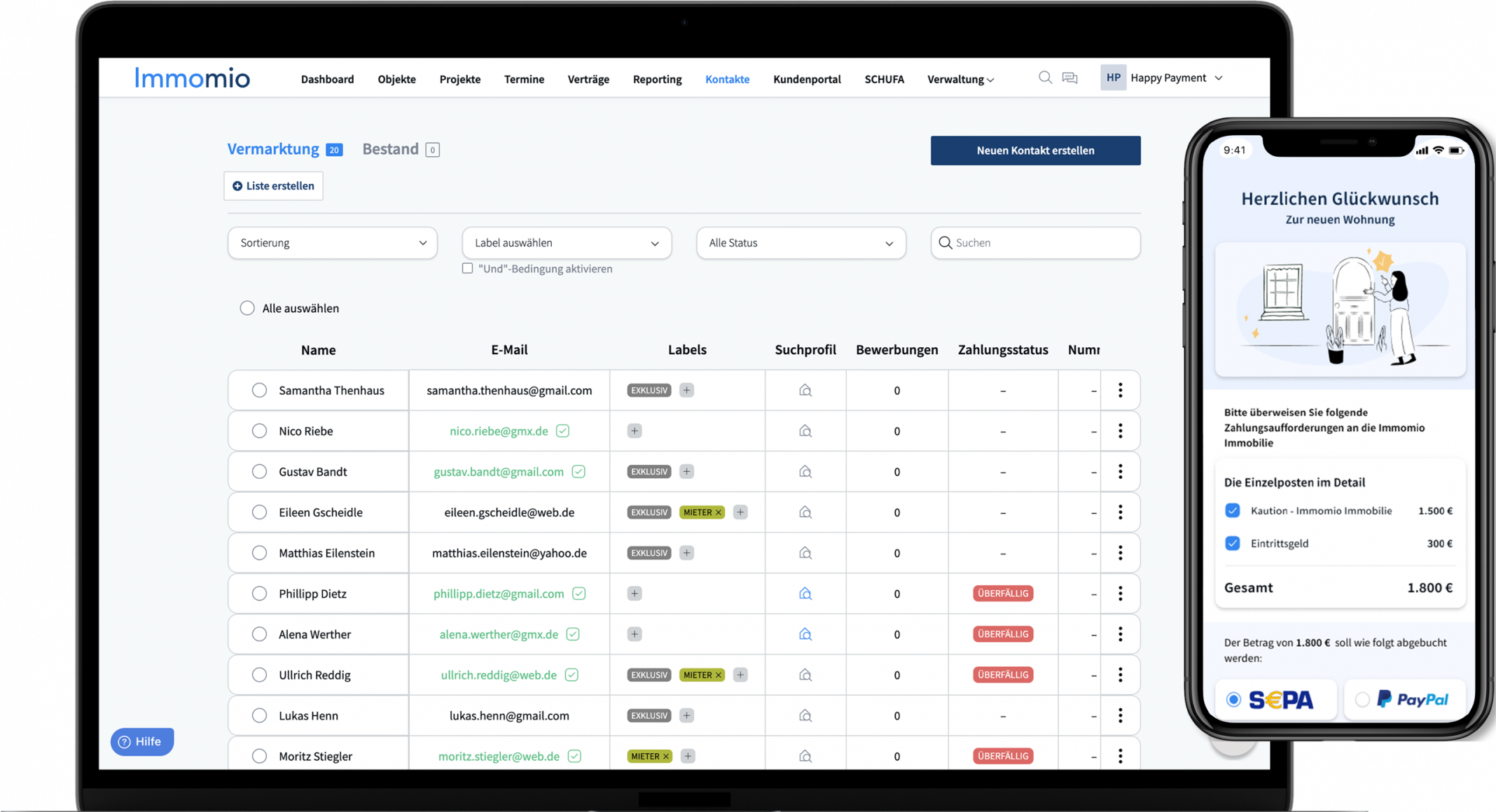Expand the Sortierung dropdown
Viewport: 1496px width, 812px height.
333,243
